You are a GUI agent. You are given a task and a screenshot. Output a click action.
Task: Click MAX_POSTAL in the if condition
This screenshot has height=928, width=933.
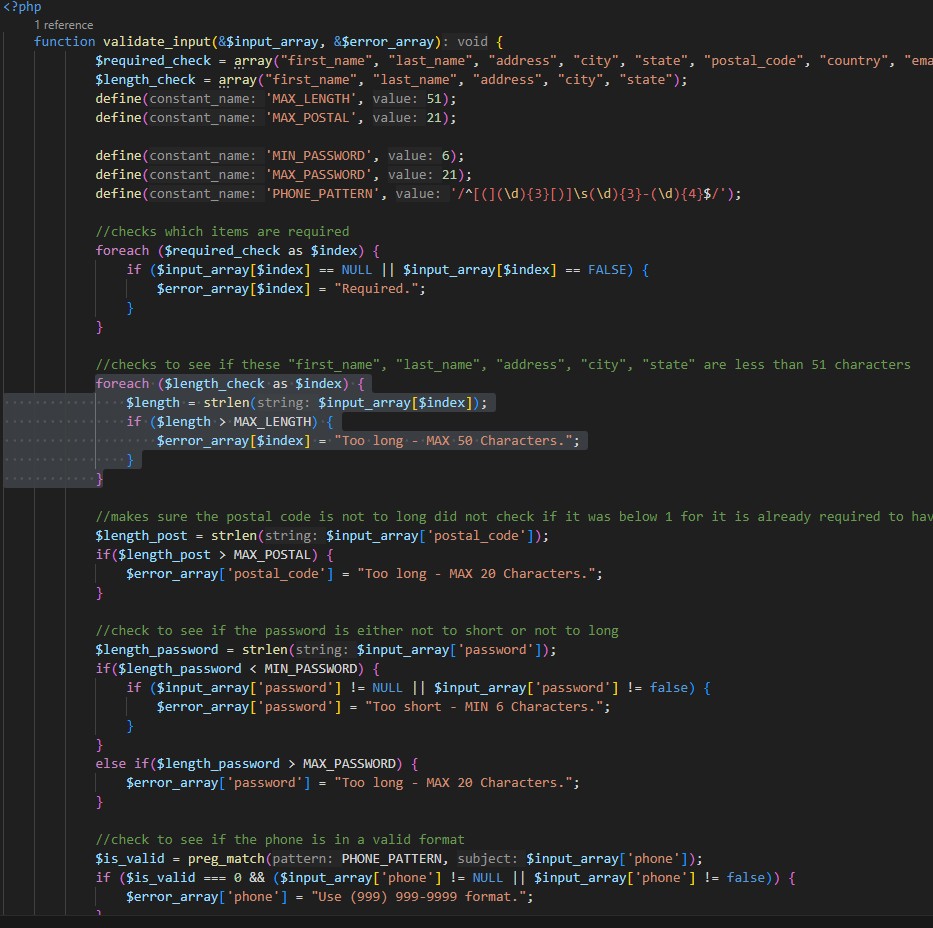point(272,555)
